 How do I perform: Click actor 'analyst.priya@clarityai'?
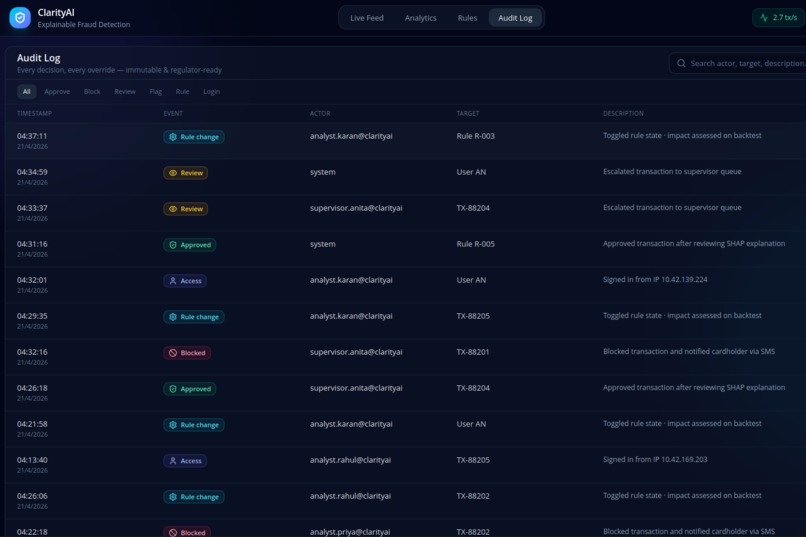pos(350,532)
